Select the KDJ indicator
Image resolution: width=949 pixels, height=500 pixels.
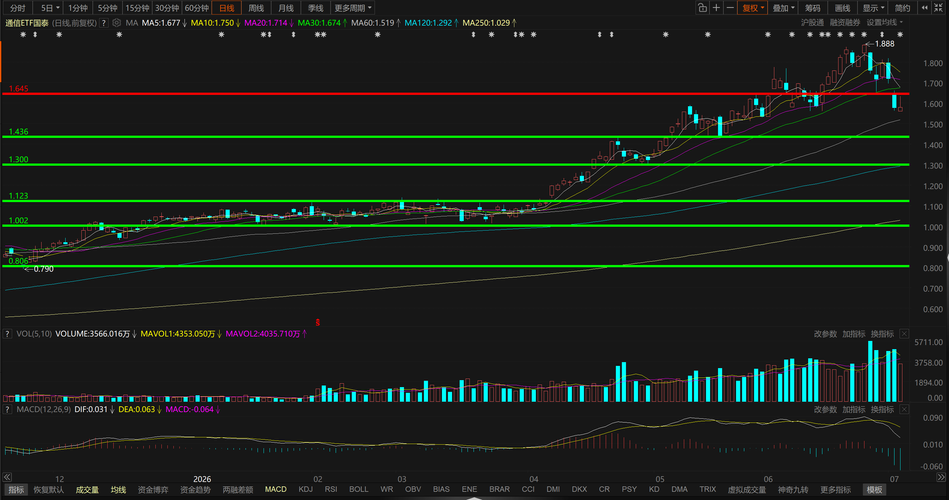tap(306, 490)
